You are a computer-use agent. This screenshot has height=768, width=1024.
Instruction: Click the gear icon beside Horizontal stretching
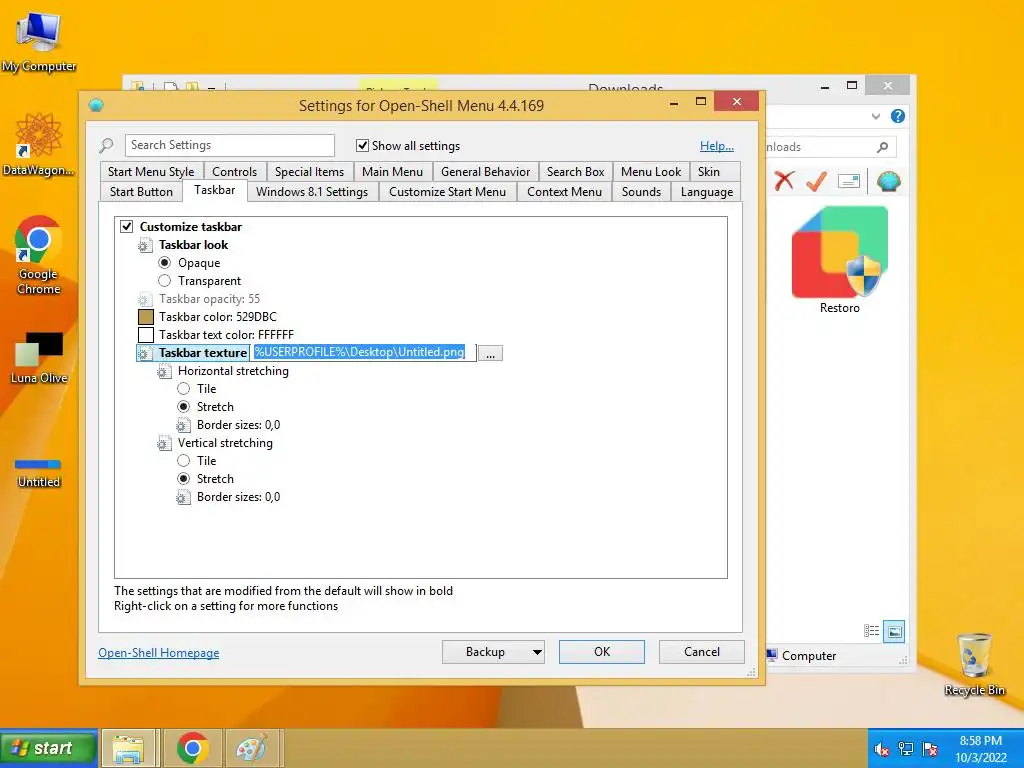pyautogui.click(x=164, y=372)
